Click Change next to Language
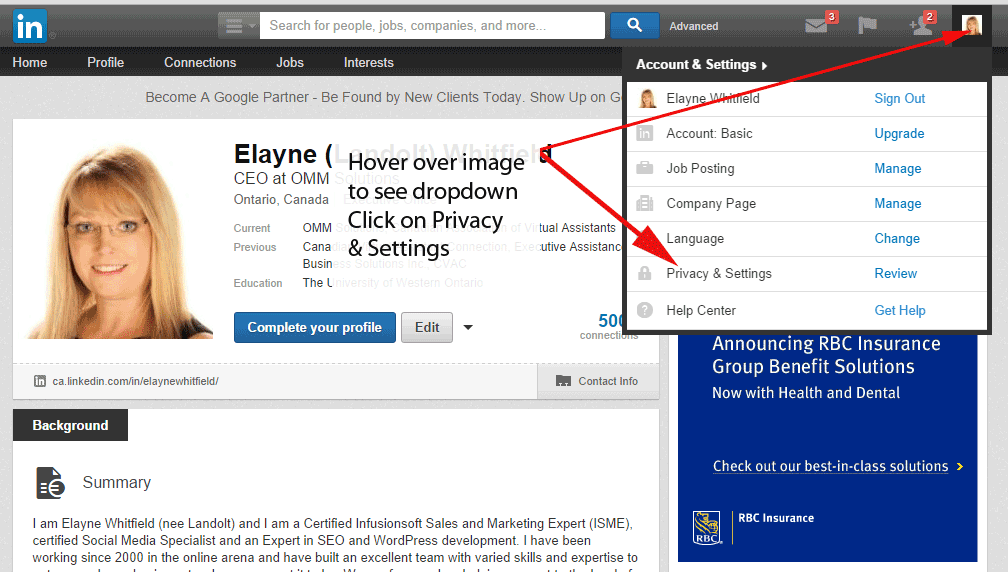This screenshot has width=1008, height=572. click(x=897, y=238)
